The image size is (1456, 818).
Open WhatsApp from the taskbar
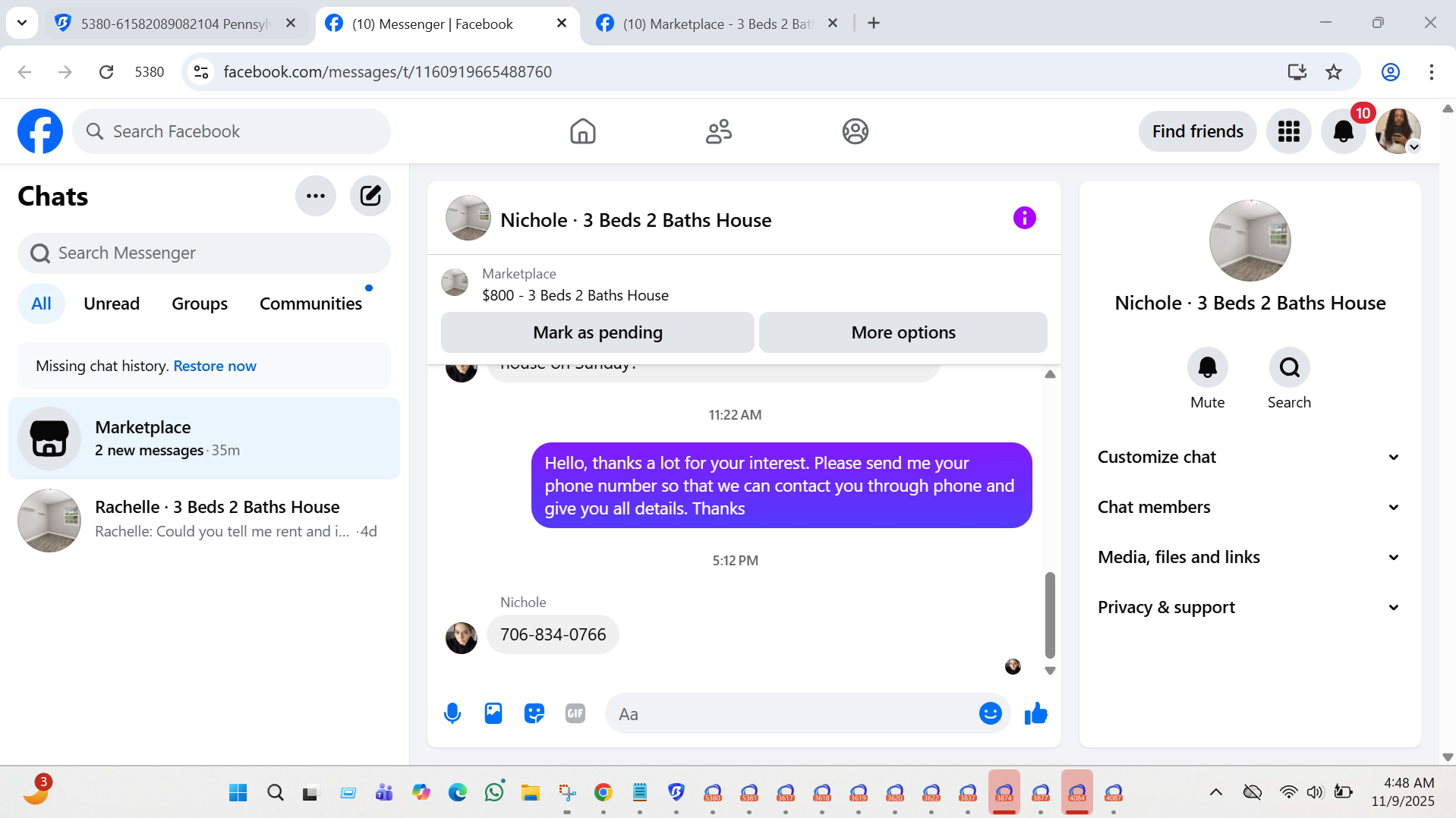(x=494, y=792)
